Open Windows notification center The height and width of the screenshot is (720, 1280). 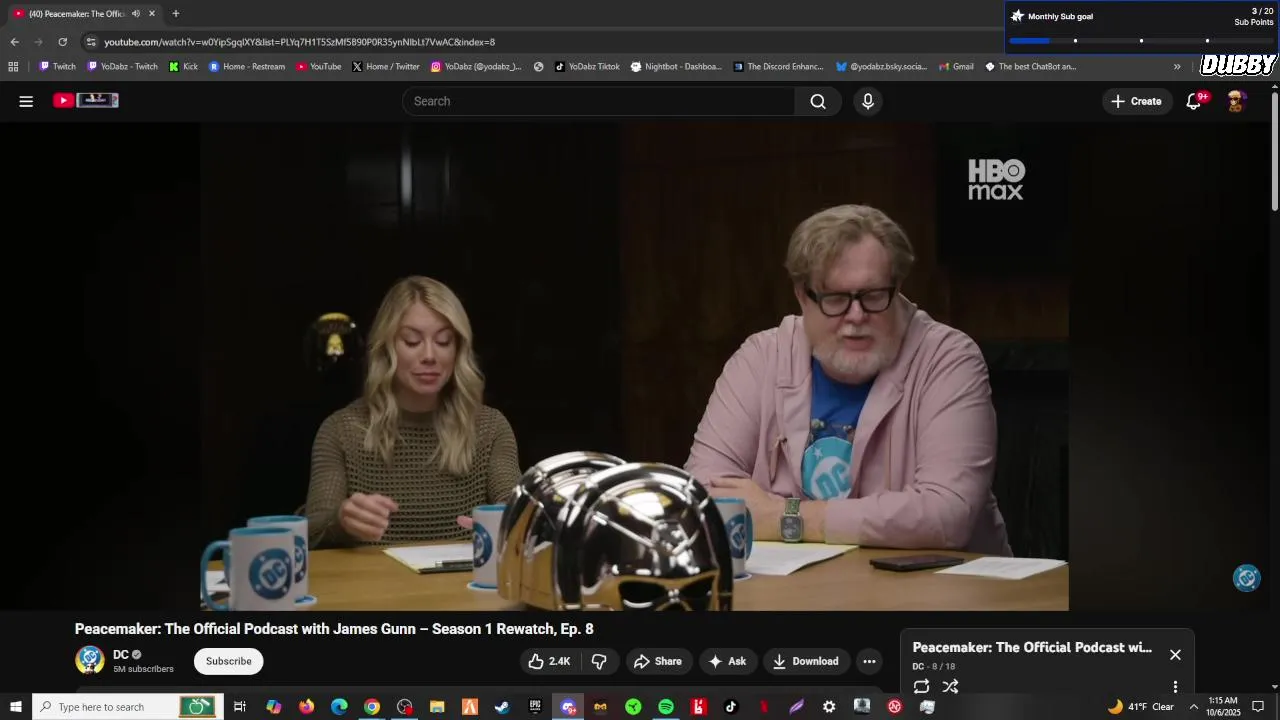pos(1259,707)
